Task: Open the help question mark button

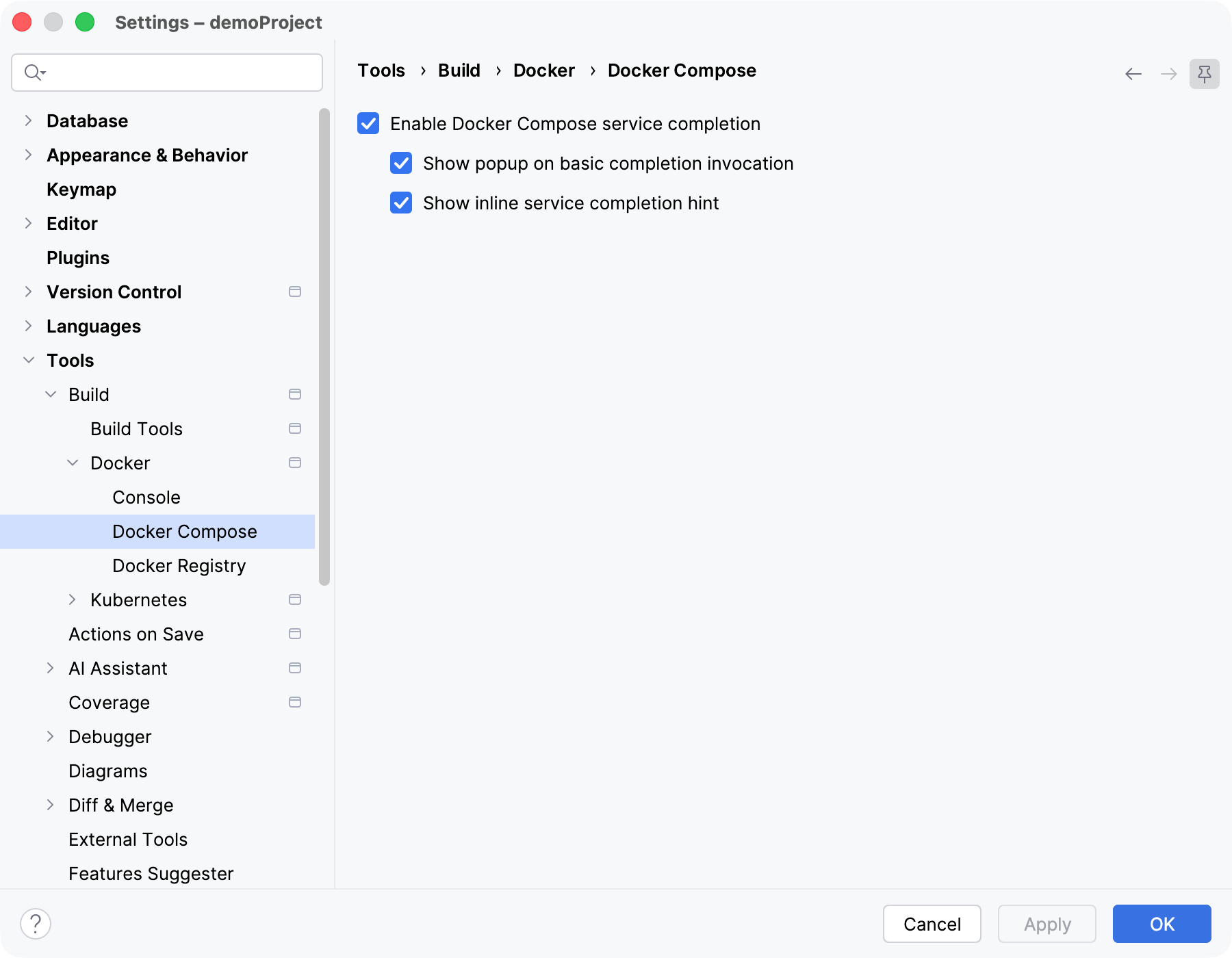Action: tap(36, 924)
